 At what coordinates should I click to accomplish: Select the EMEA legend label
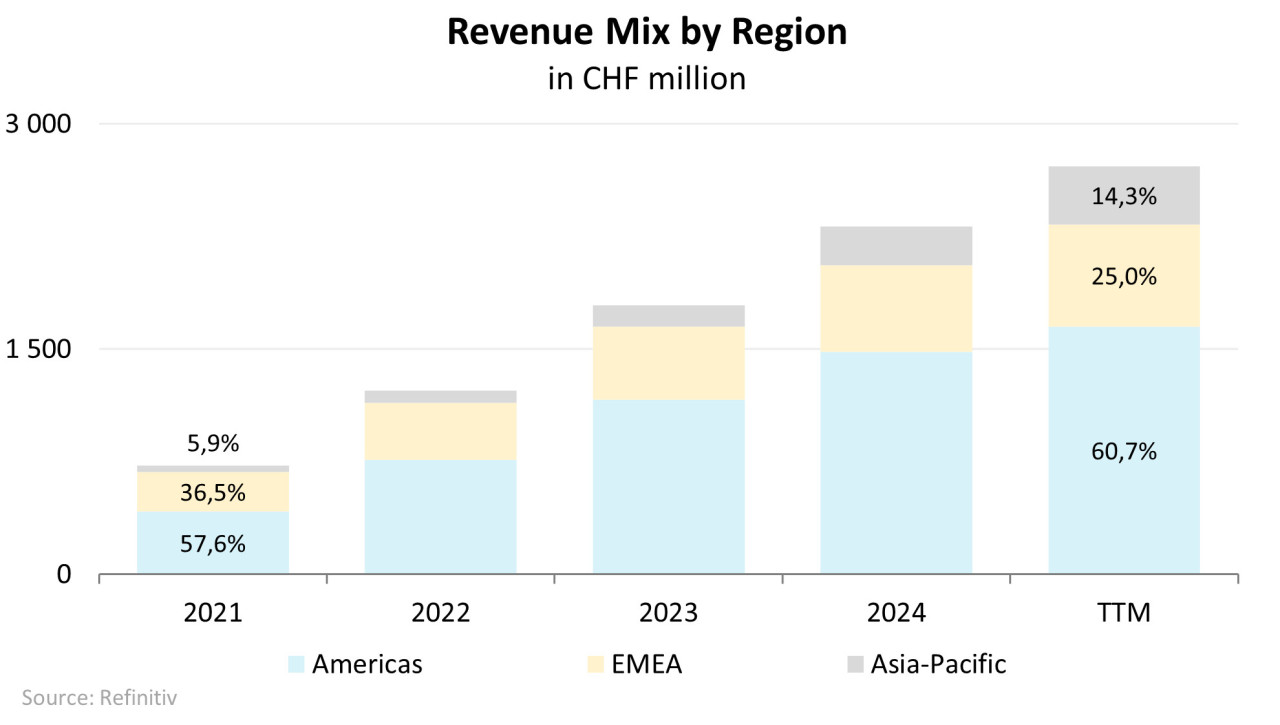click(647, 664)
